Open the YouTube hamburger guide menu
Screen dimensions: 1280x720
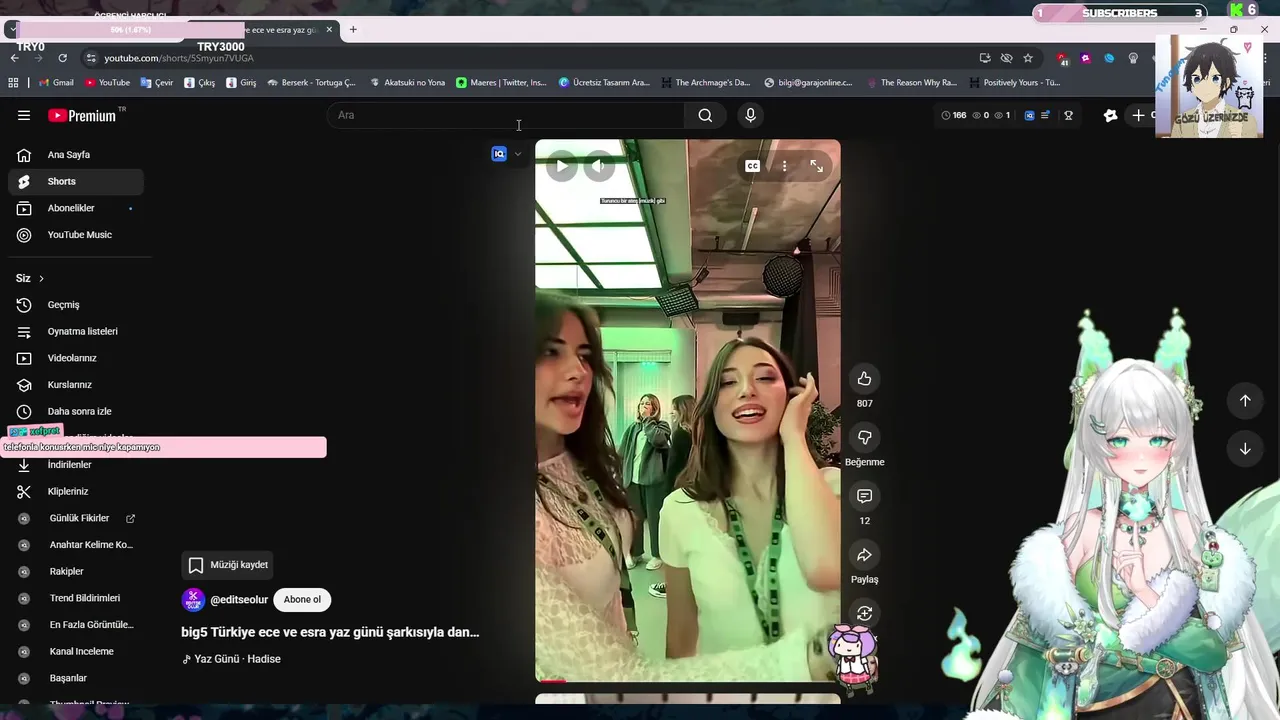pyautogui.click(x=24, y=115)
